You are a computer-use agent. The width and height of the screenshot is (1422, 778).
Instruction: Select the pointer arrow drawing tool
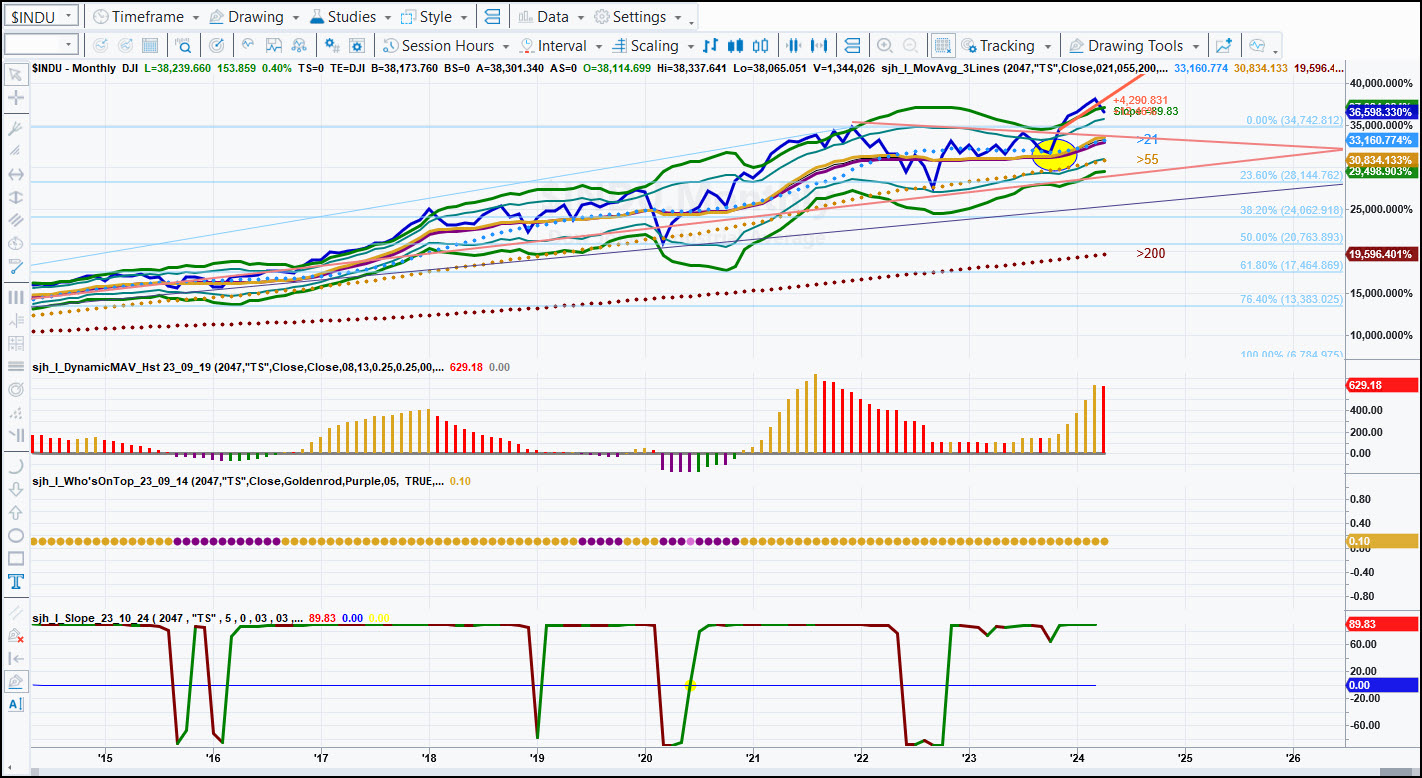[15, 74]
